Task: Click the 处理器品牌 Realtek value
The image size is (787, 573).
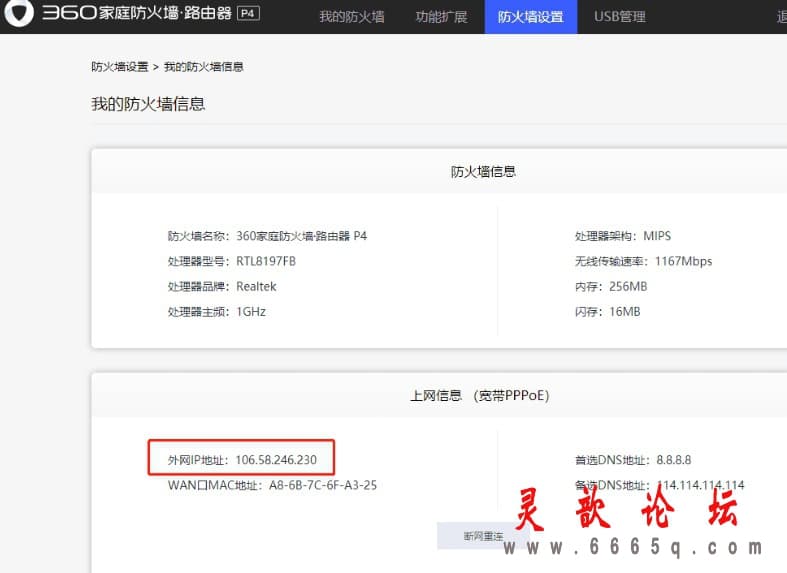Action: coord(256,286)
